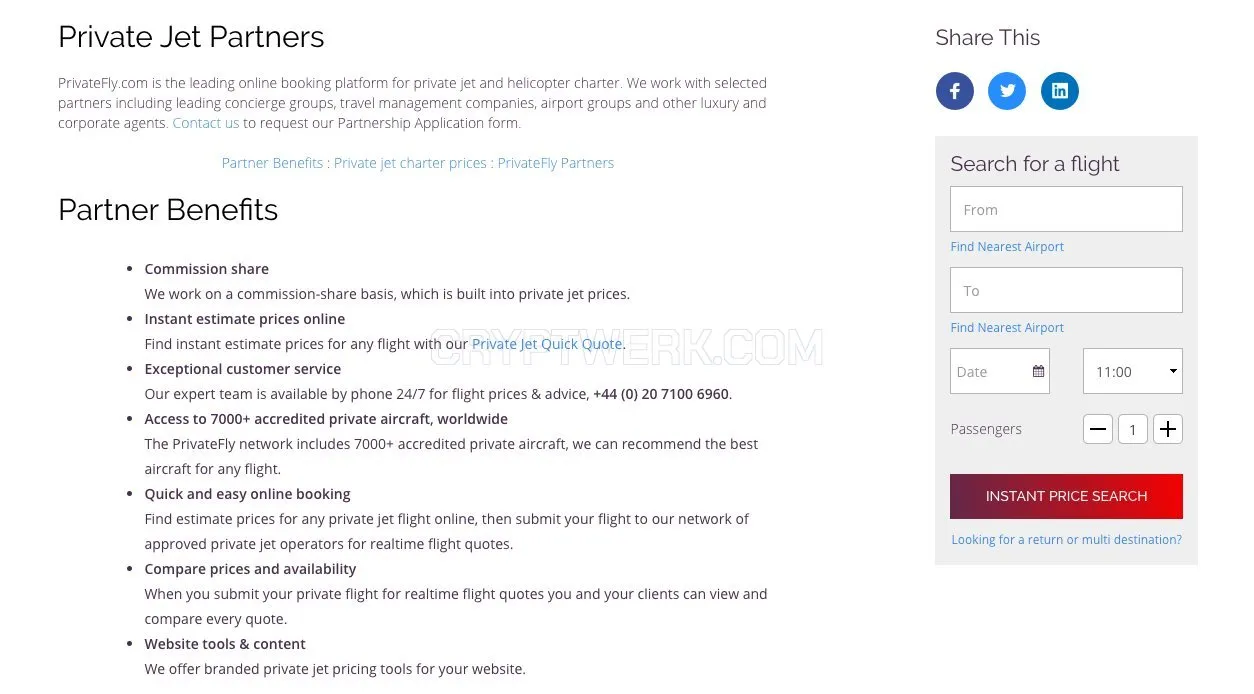Screen dimensions: 1254x694
Task: Increase passengers with the plus button
Action: (x=1168, y=429)
